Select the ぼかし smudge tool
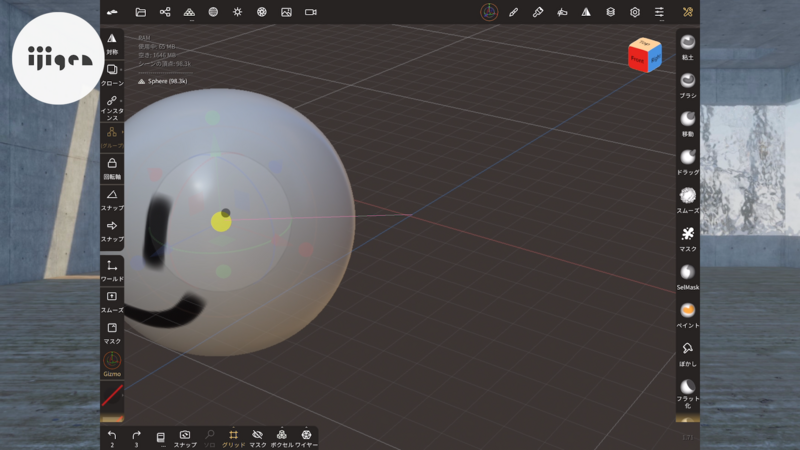The width and height of the screenshot is (800, 450). coord(688,354)
